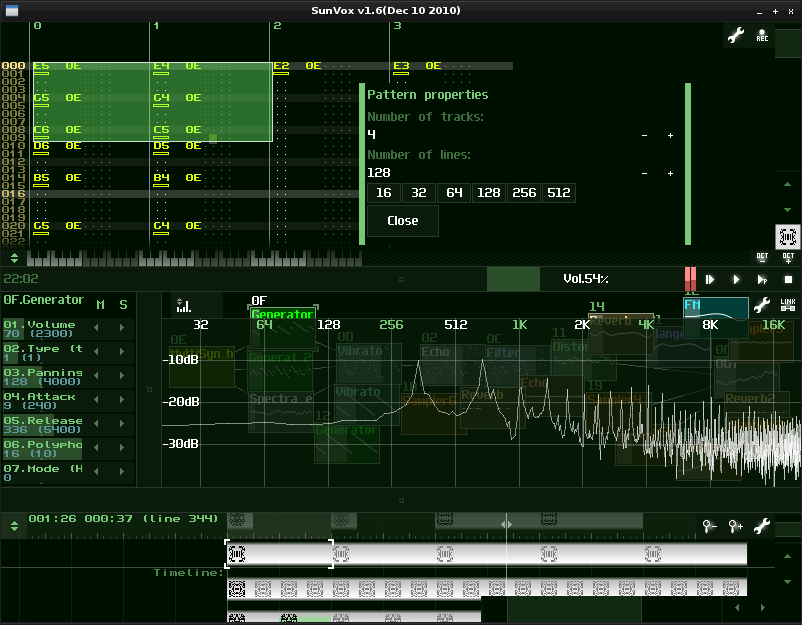Increase the number of tracks with plus

[670, 135]
